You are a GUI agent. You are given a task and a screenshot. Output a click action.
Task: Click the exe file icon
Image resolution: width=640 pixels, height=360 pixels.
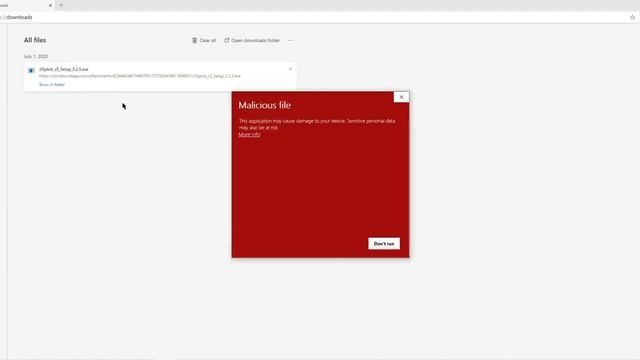pyautogui.click(x=31, y=70)
